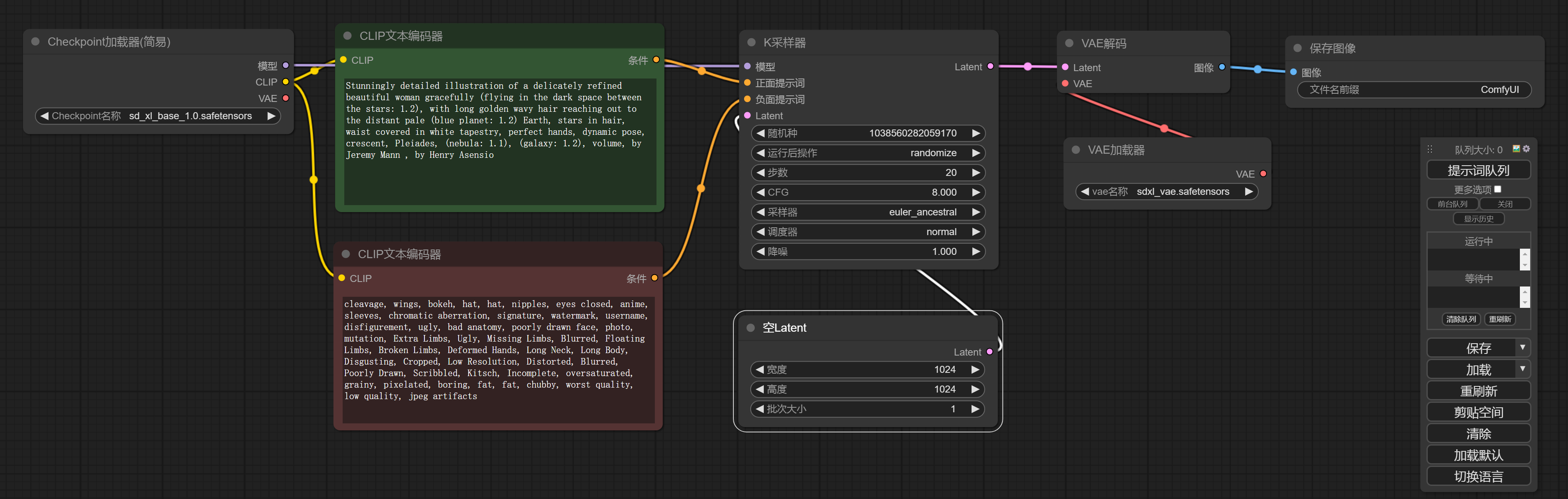
Task: Collapse the 空Latent node via title dot
Action: 751,328
